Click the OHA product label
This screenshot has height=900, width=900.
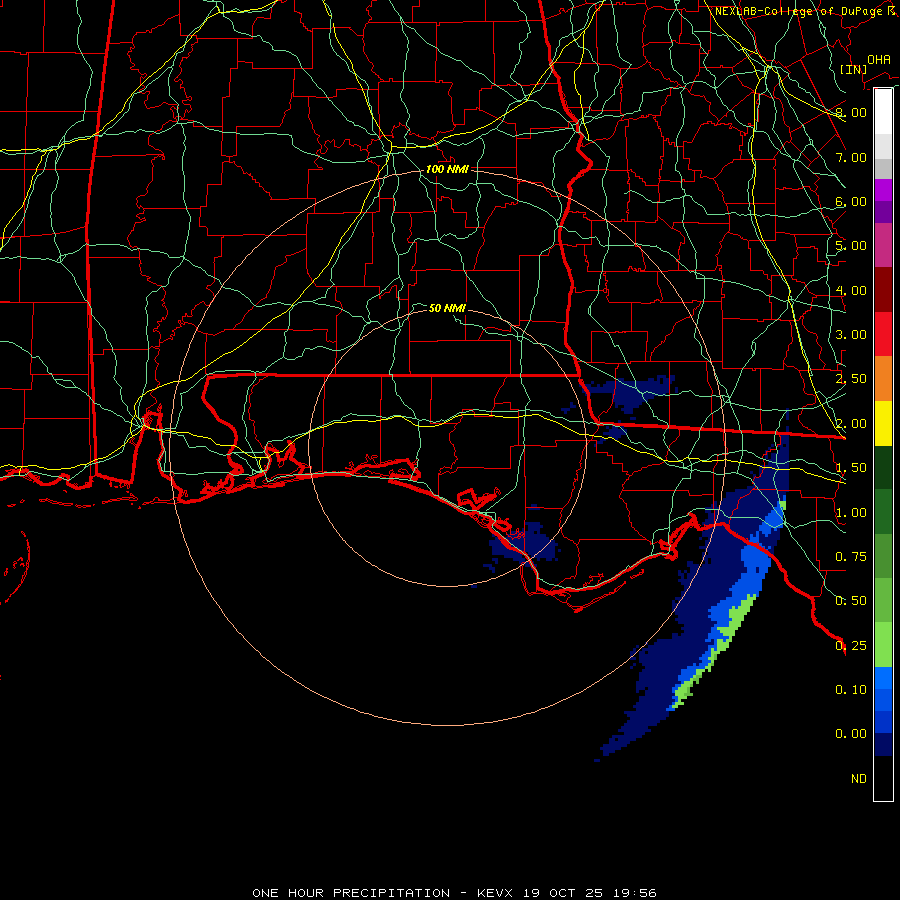click(879, 60)
